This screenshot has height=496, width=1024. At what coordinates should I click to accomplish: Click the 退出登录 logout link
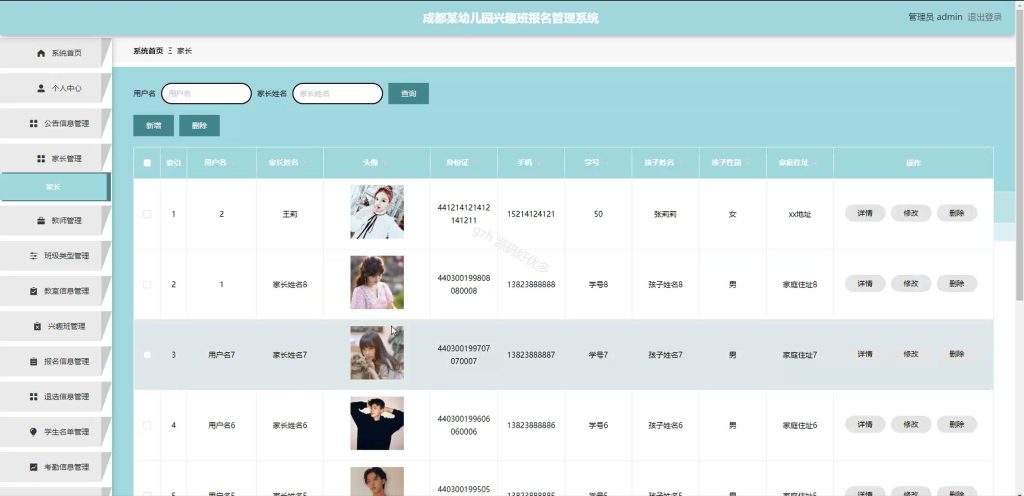(x=985, y=17)
